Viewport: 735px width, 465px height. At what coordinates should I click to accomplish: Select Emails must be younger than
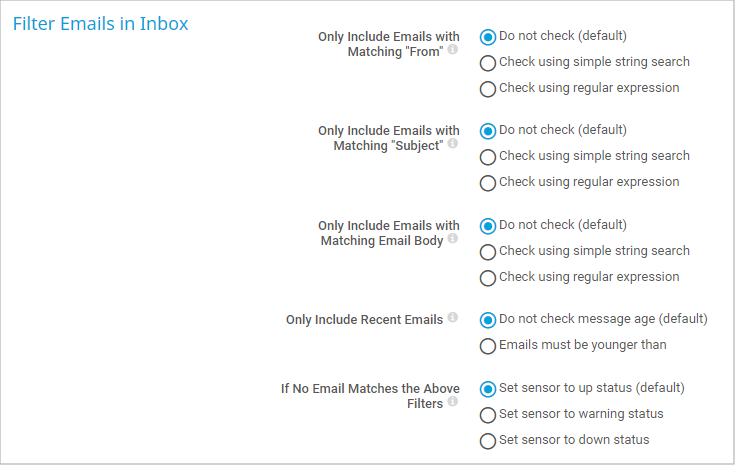(488, 346)
